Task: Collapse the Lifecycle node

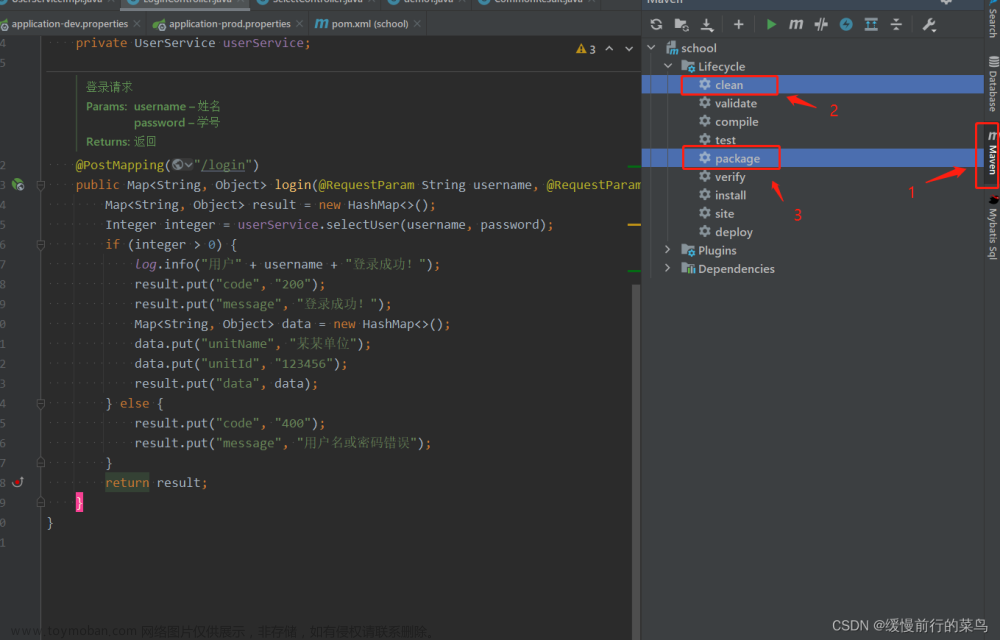Action: point(668,66)
